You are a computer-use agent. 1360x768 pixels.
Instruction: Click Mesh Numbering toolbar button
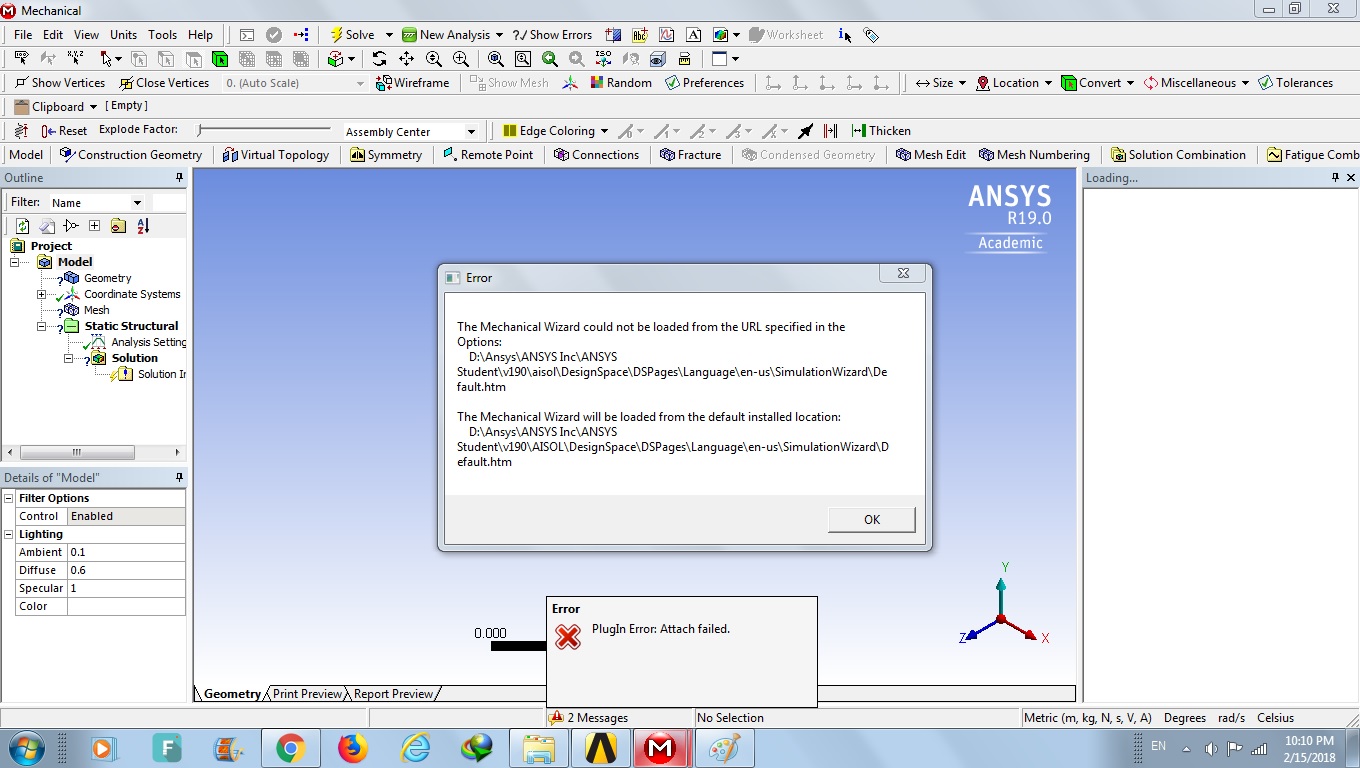[1034, 155]
